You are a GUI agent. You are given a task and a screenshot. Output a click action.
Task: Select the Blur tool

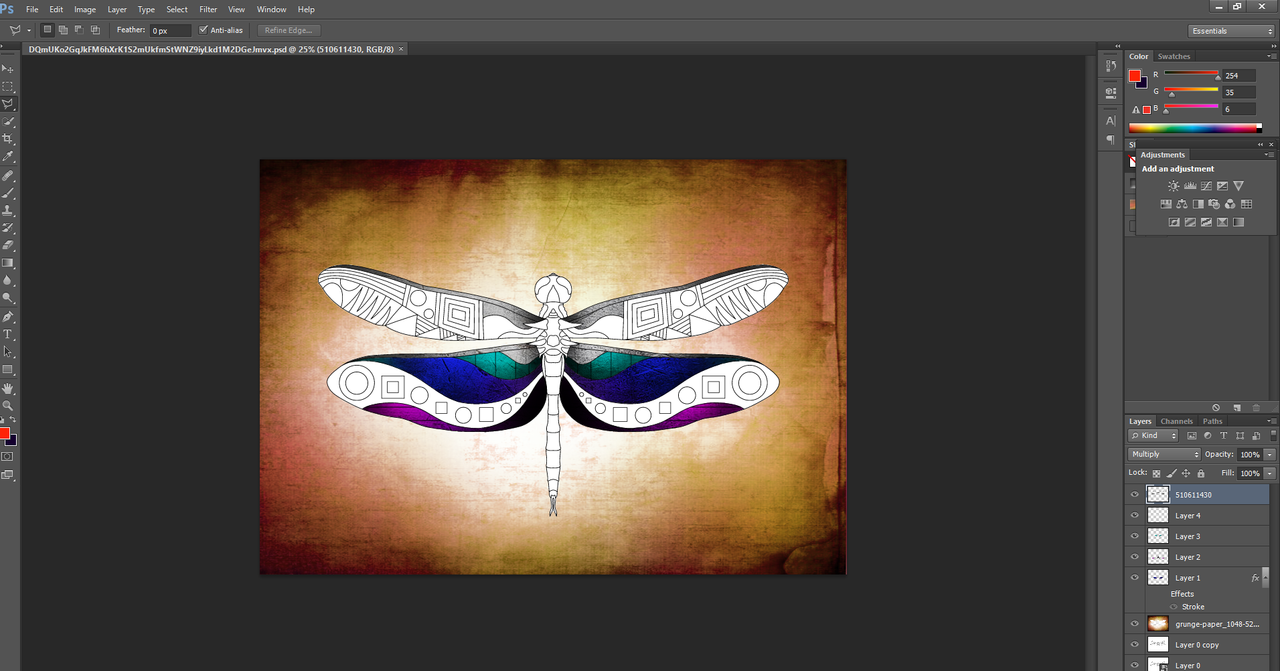8,281
